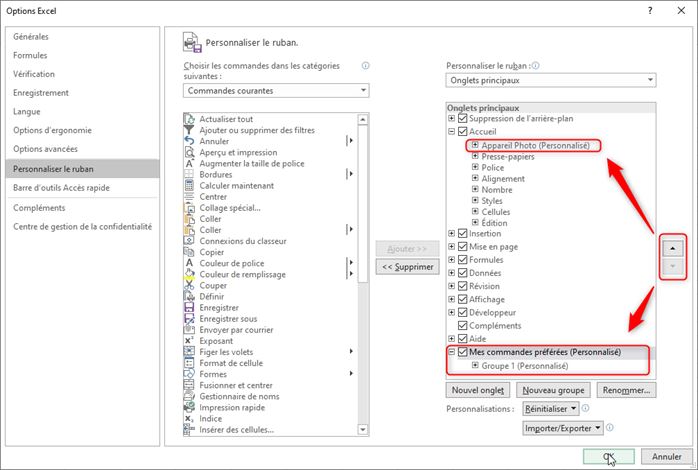
Task: Click the Enregistrer floppy disk icon
Action: [x=190, y=307]
